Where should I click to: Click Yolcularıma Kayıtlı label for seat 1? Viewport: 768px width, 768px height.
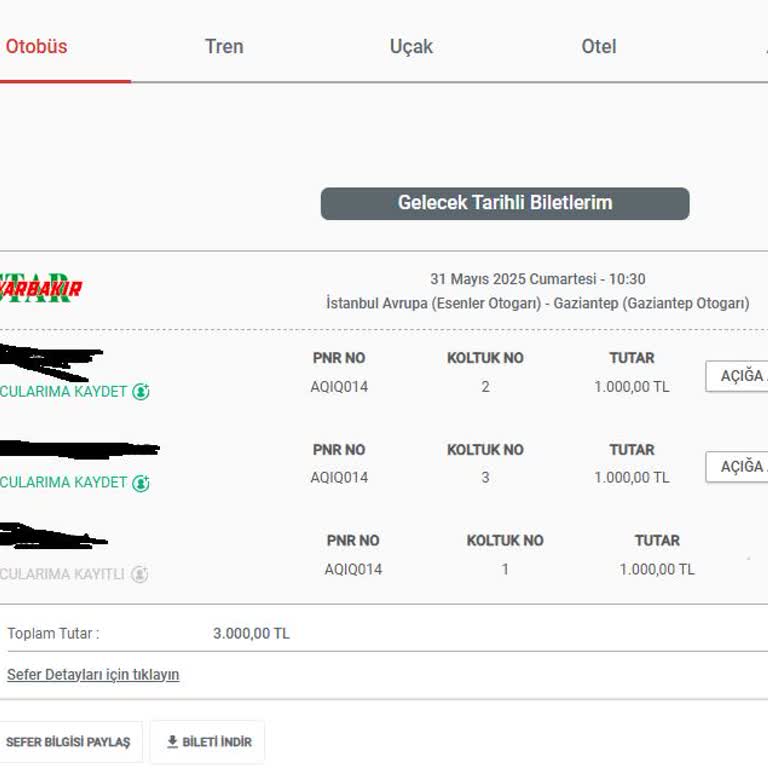click(63, 574)
